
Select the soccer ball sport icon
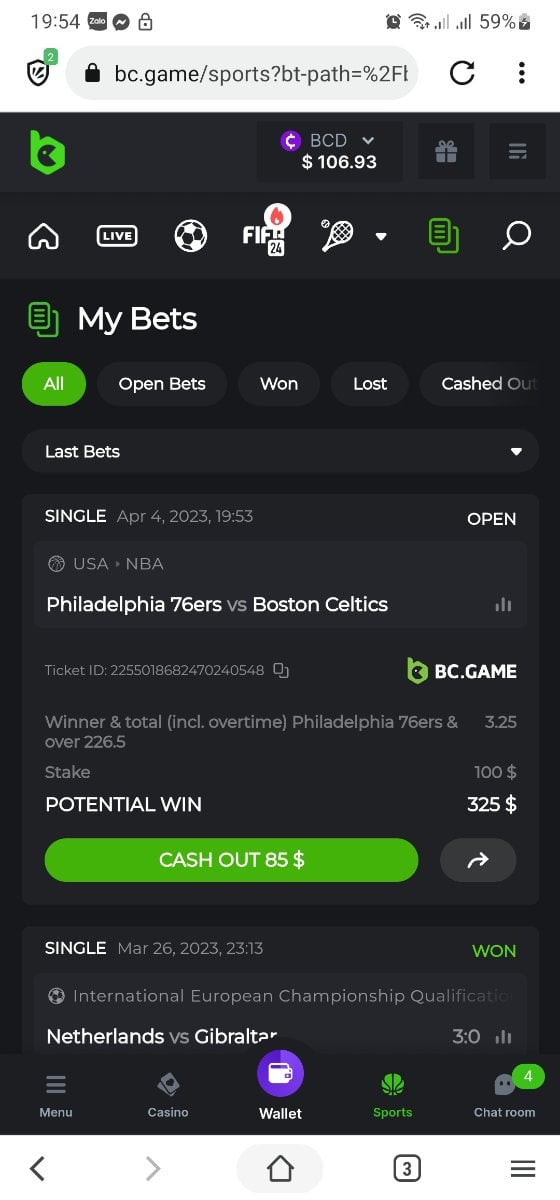190,236
